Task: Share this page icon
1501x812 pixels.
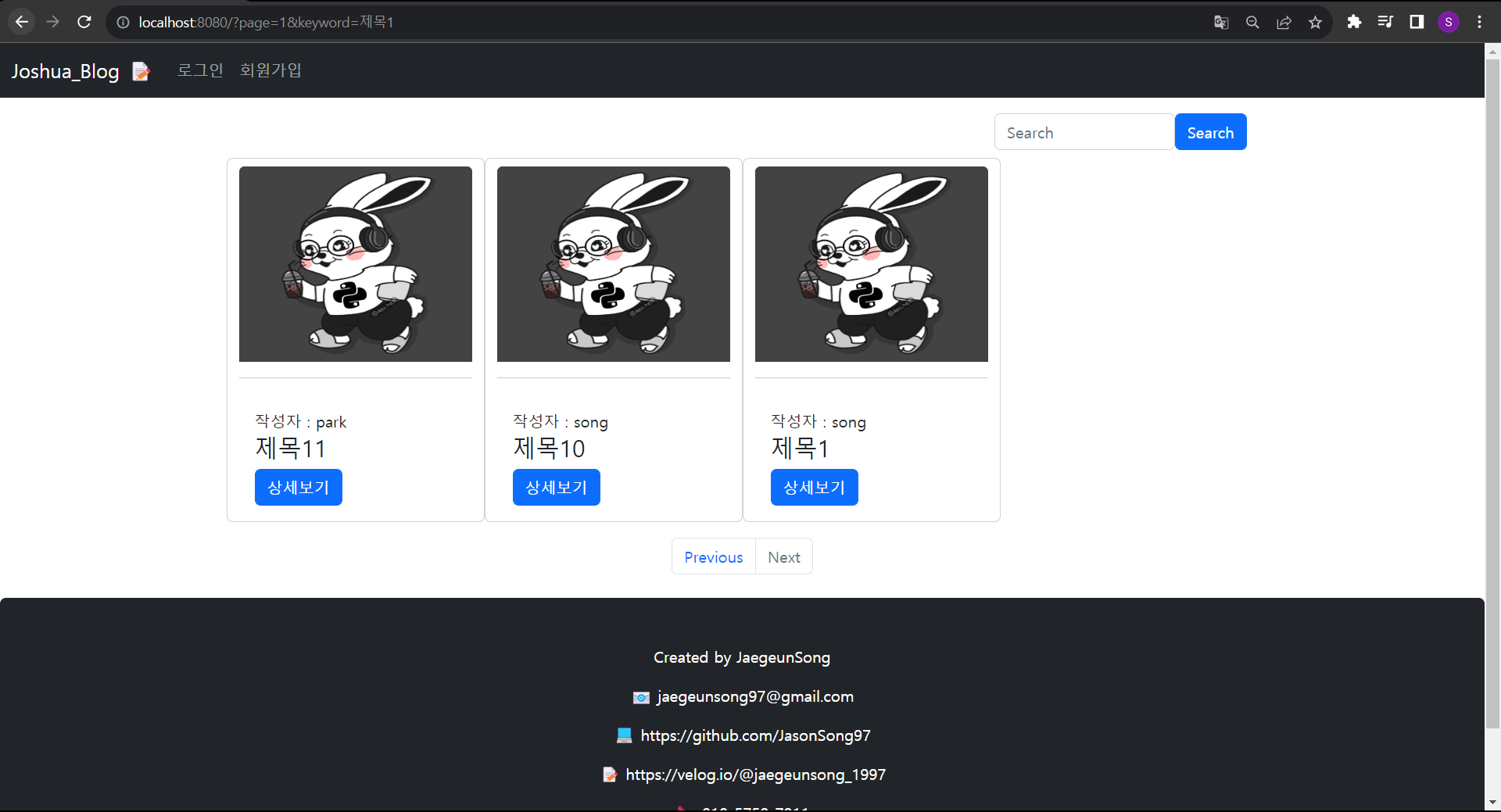Action: pos(1284,23)
